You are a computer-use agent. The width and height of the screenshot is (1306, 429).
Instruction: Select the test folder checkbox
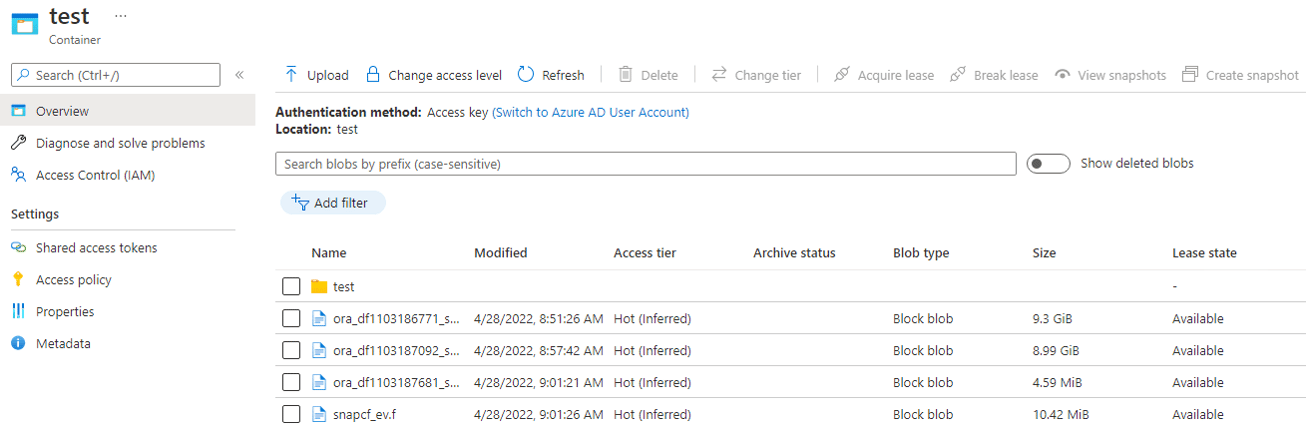tap(291, 287)
